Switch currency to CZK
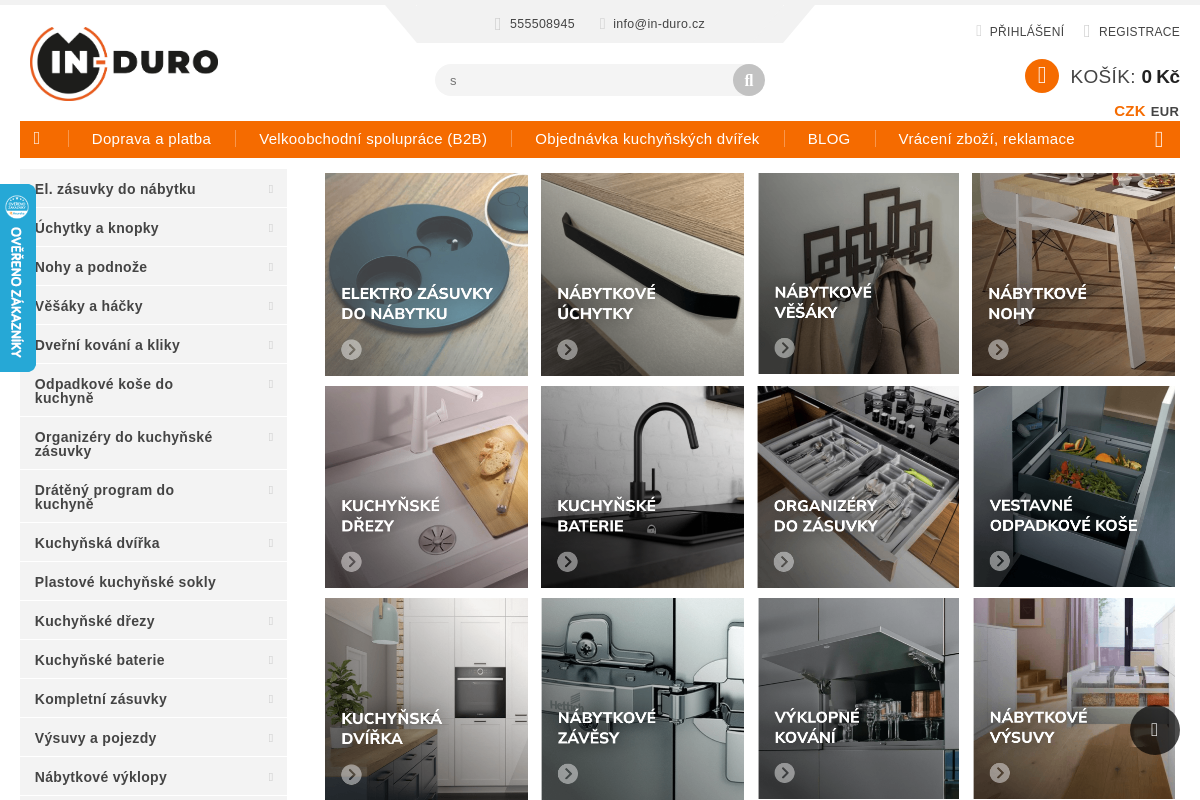 coord(1130,111)
